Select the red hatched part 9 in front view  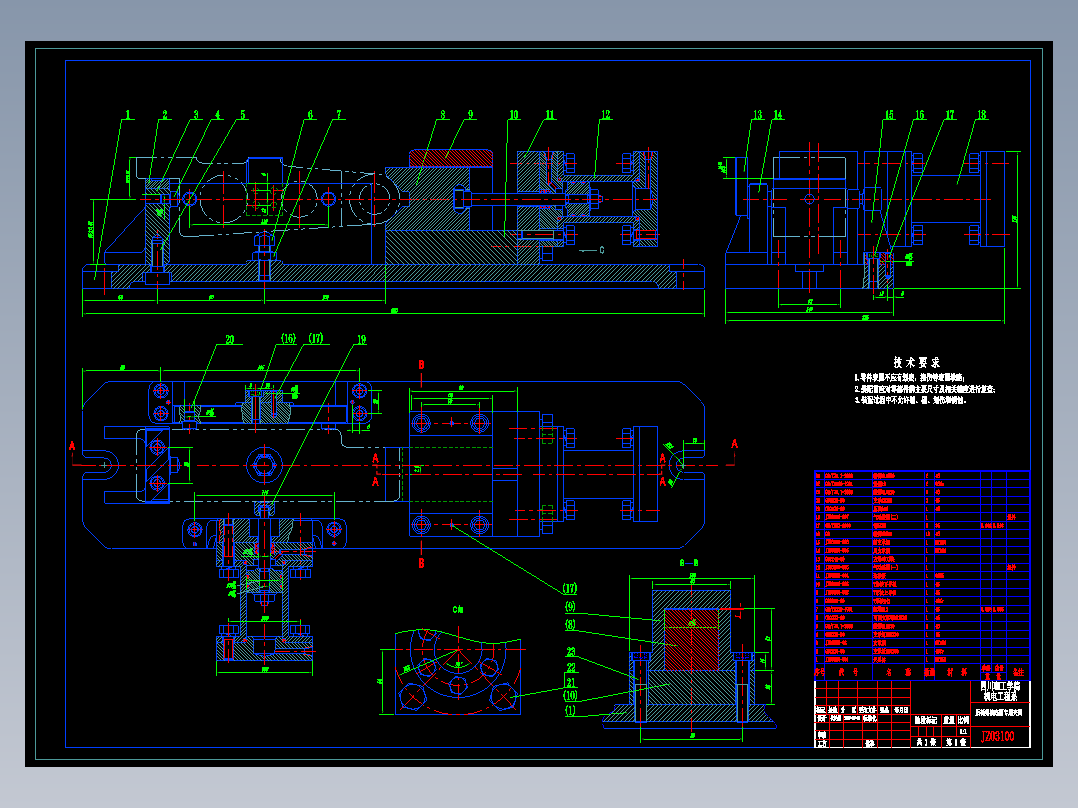[x=450, y=157]
